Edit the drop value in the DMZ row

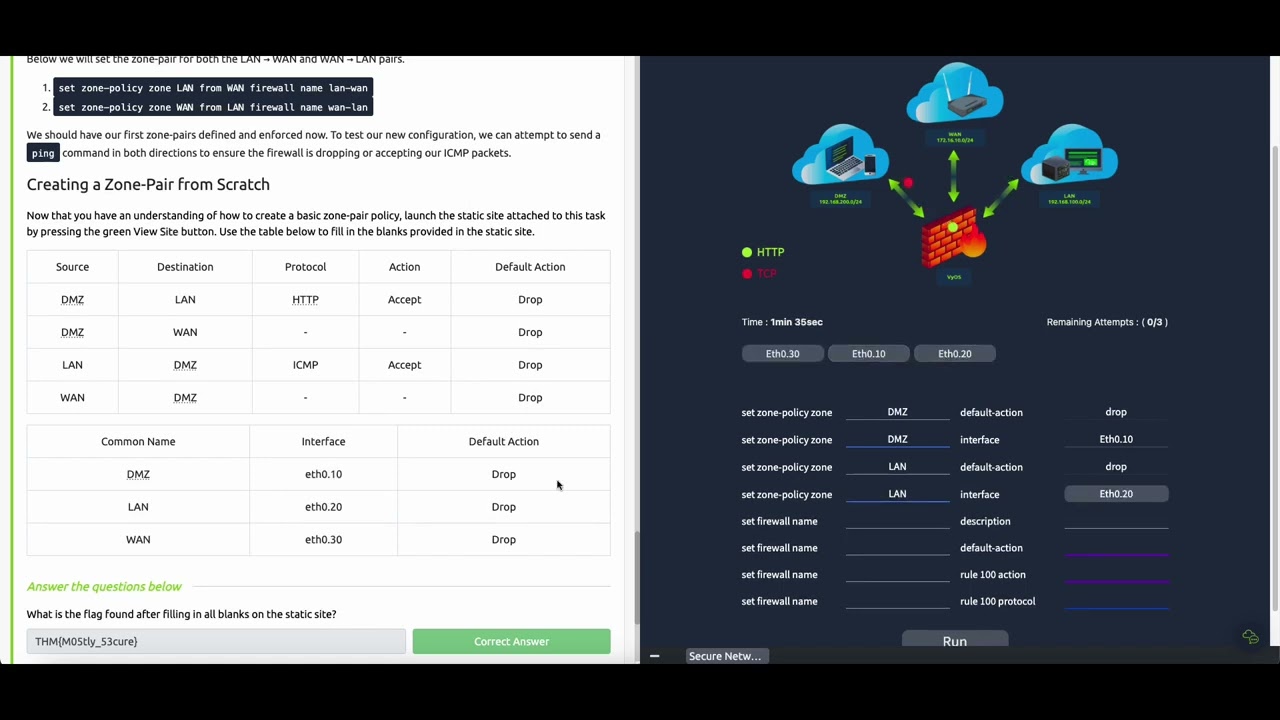[x=1116, y=412]
